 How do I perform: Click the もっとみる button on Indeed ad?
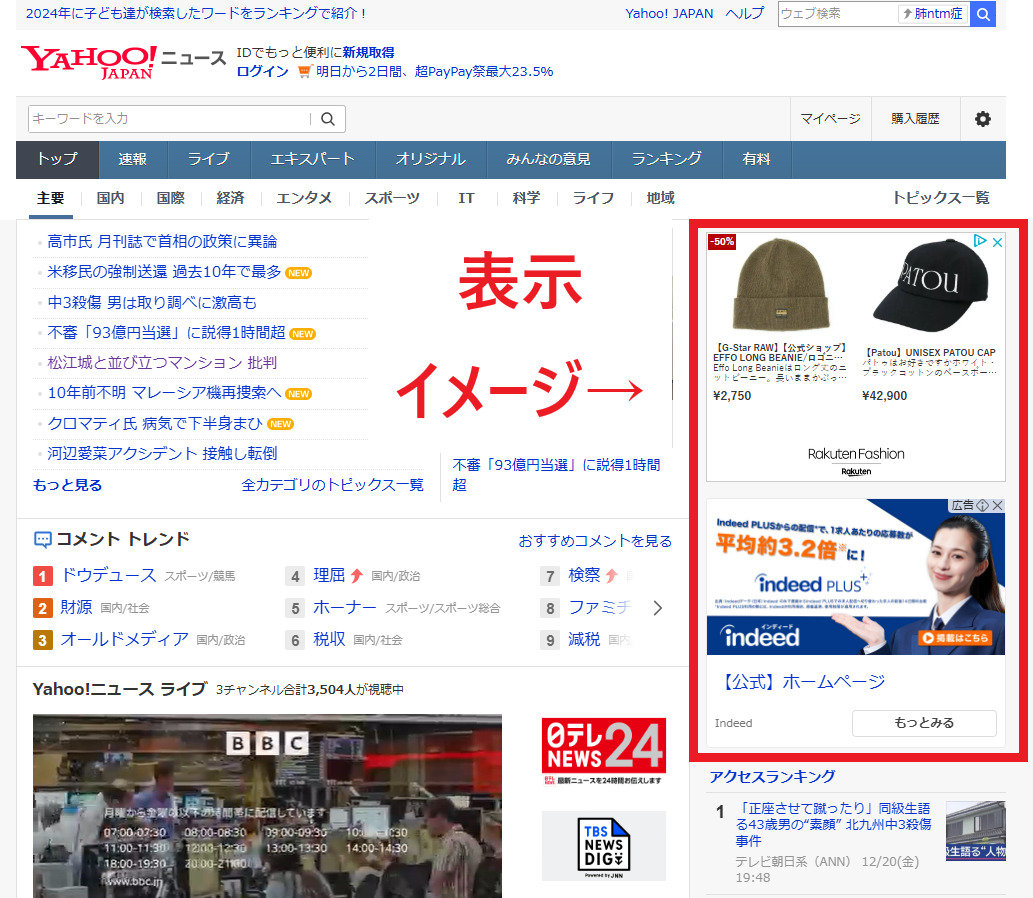pos(924,723)
